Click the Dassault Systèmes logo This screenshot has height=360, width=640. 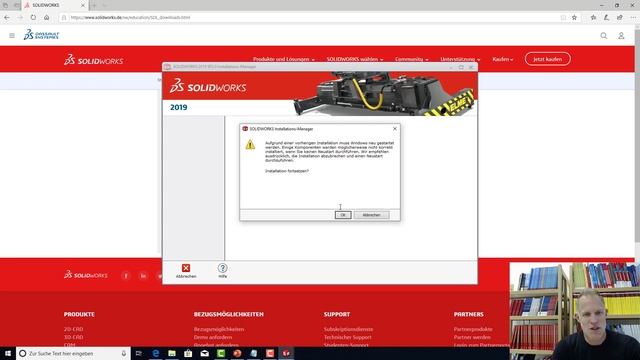coord(41,35)
